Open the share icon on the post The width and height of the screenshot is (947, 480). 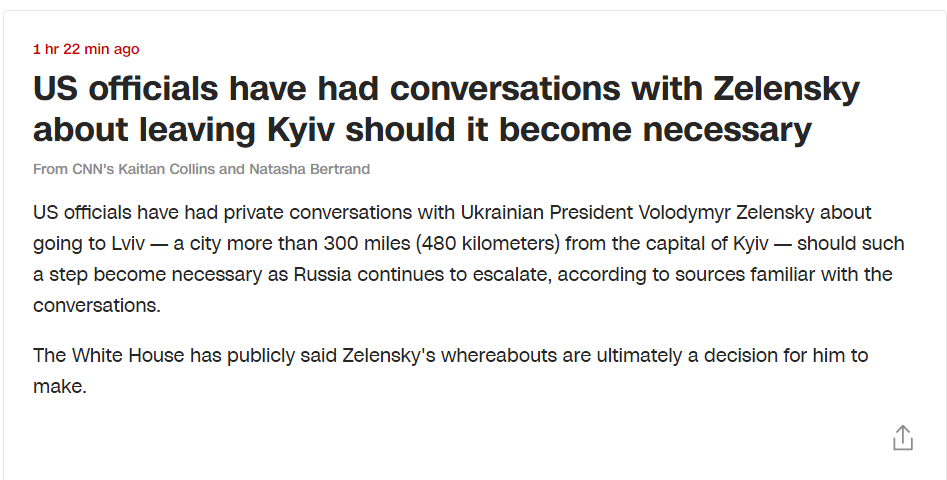point(903,438)
